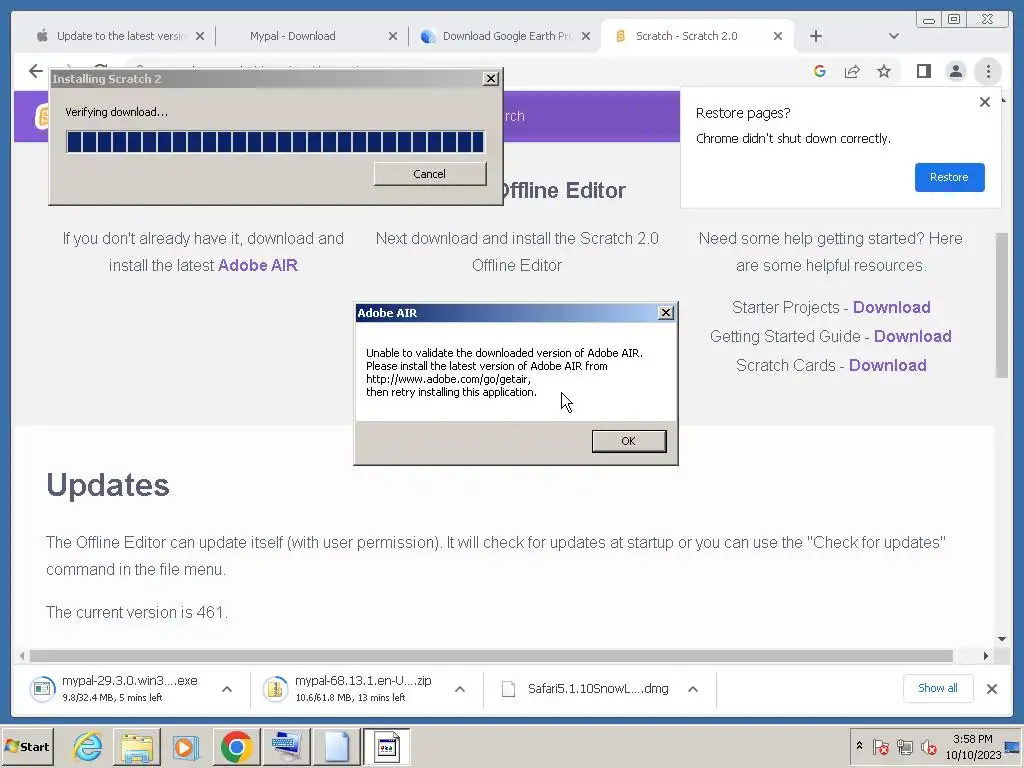Click the muted volume tray icon

pos(929,746)
